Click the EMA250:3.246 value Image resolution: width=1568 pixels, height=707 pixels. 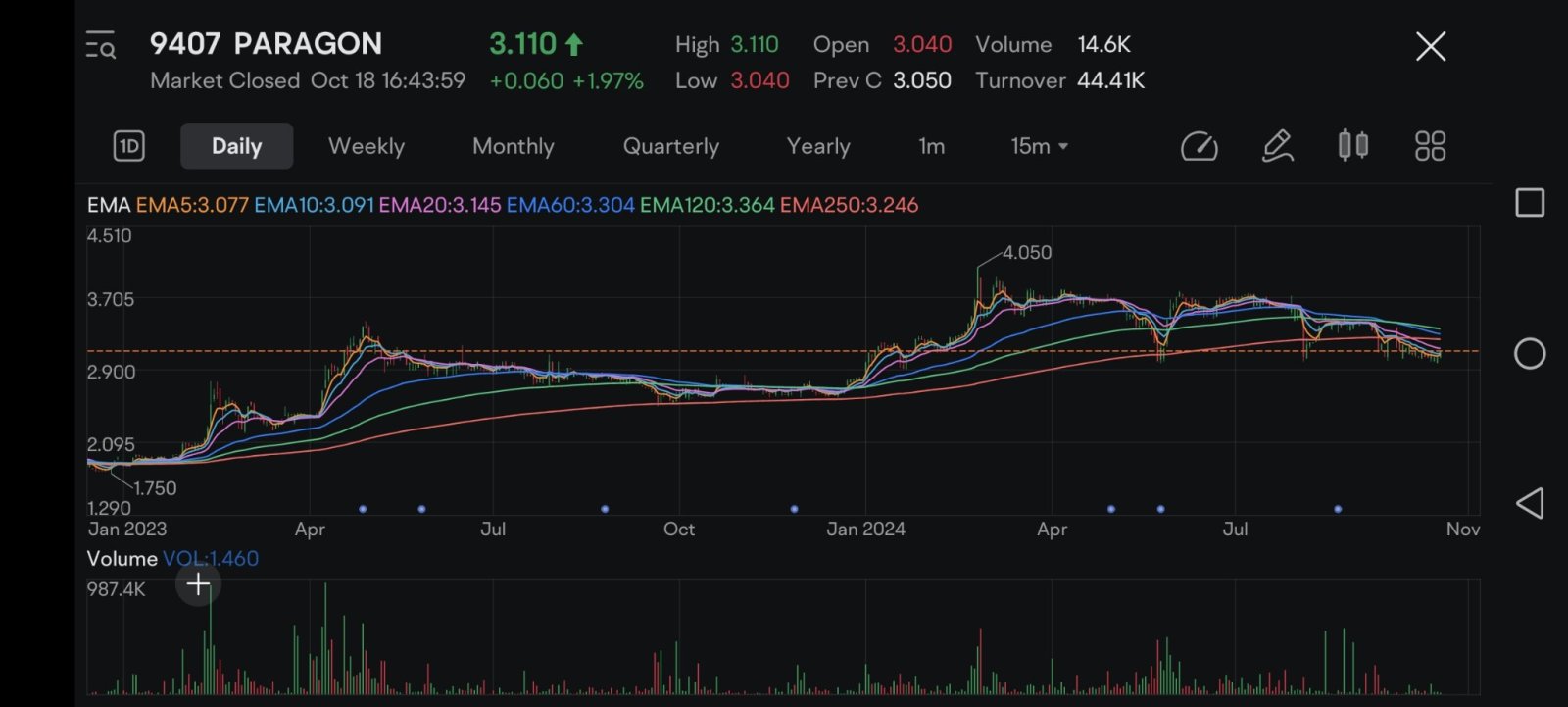point(850,205)
